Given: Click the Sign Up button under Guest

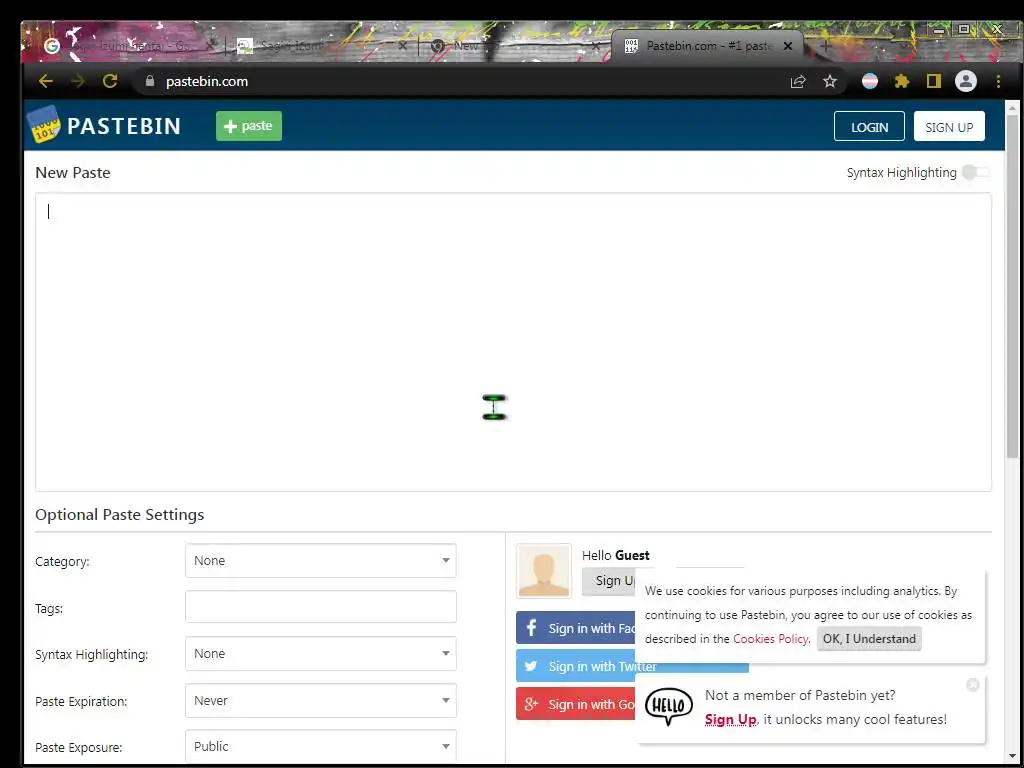Looking at the screenshot, I should point(609,581).
